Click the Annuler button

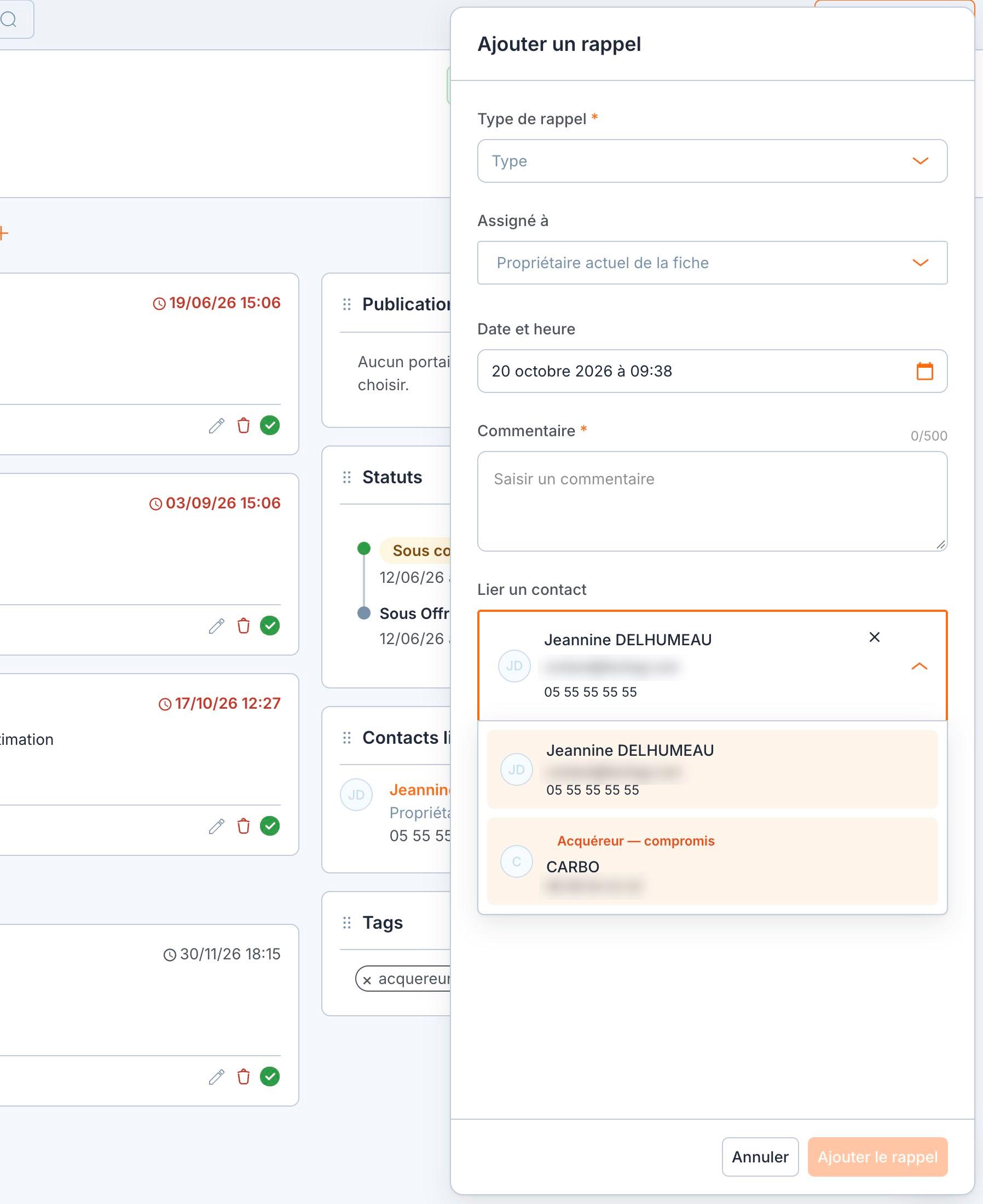coord(760,1157)
